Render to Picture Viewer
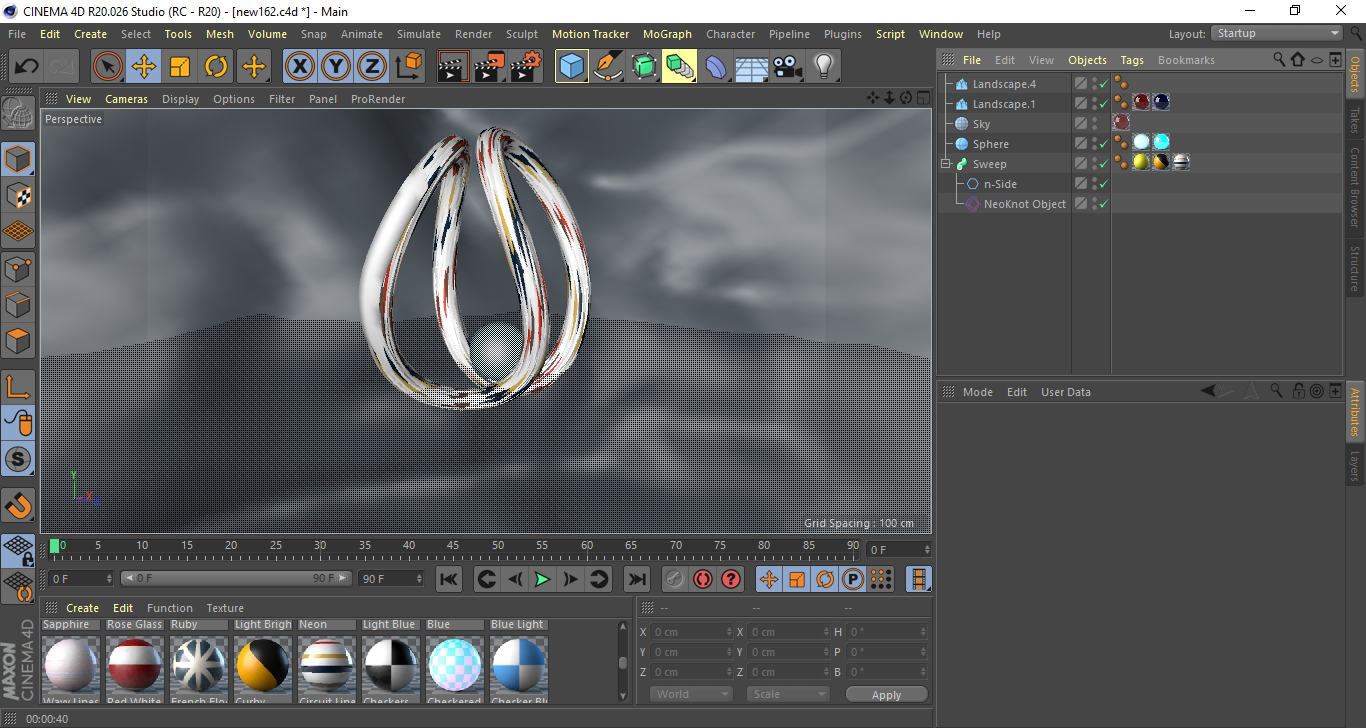1366x728 pixels. [x=490, y=67]
